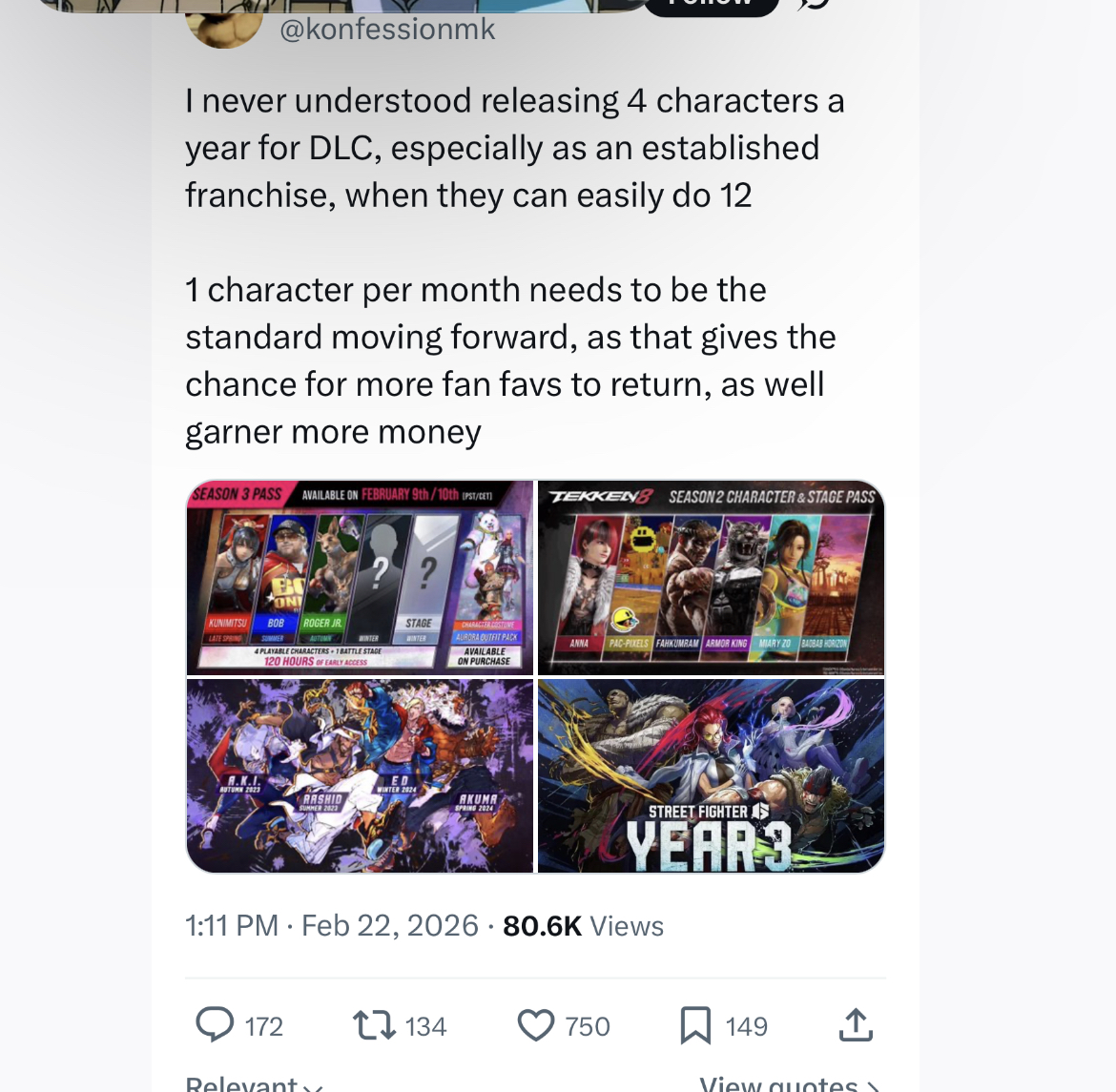Image resolution: width=1116 pixels, height=1092 pixels.
Task: Open the Tekken 8 Season 2 pass image
Action: [x=711, y=577]
